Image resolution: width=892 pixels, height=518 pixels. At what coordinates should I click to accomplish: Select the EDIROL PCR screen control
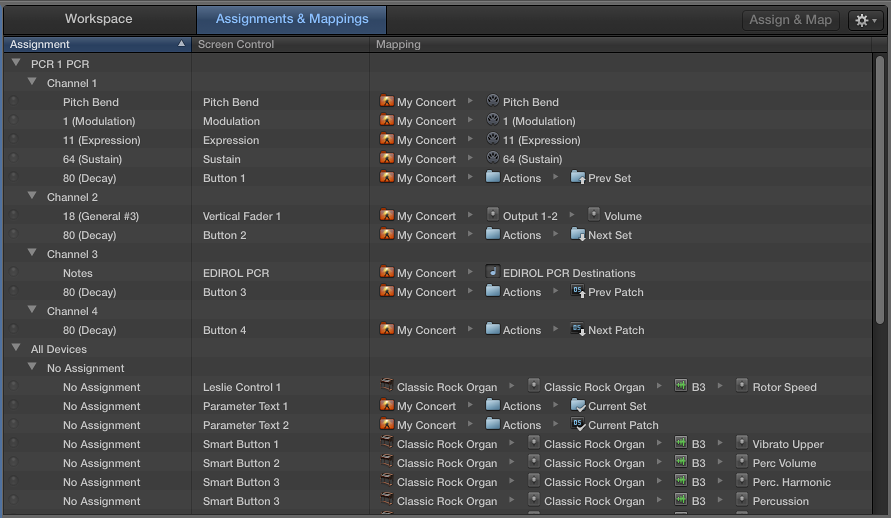(236, 273)
